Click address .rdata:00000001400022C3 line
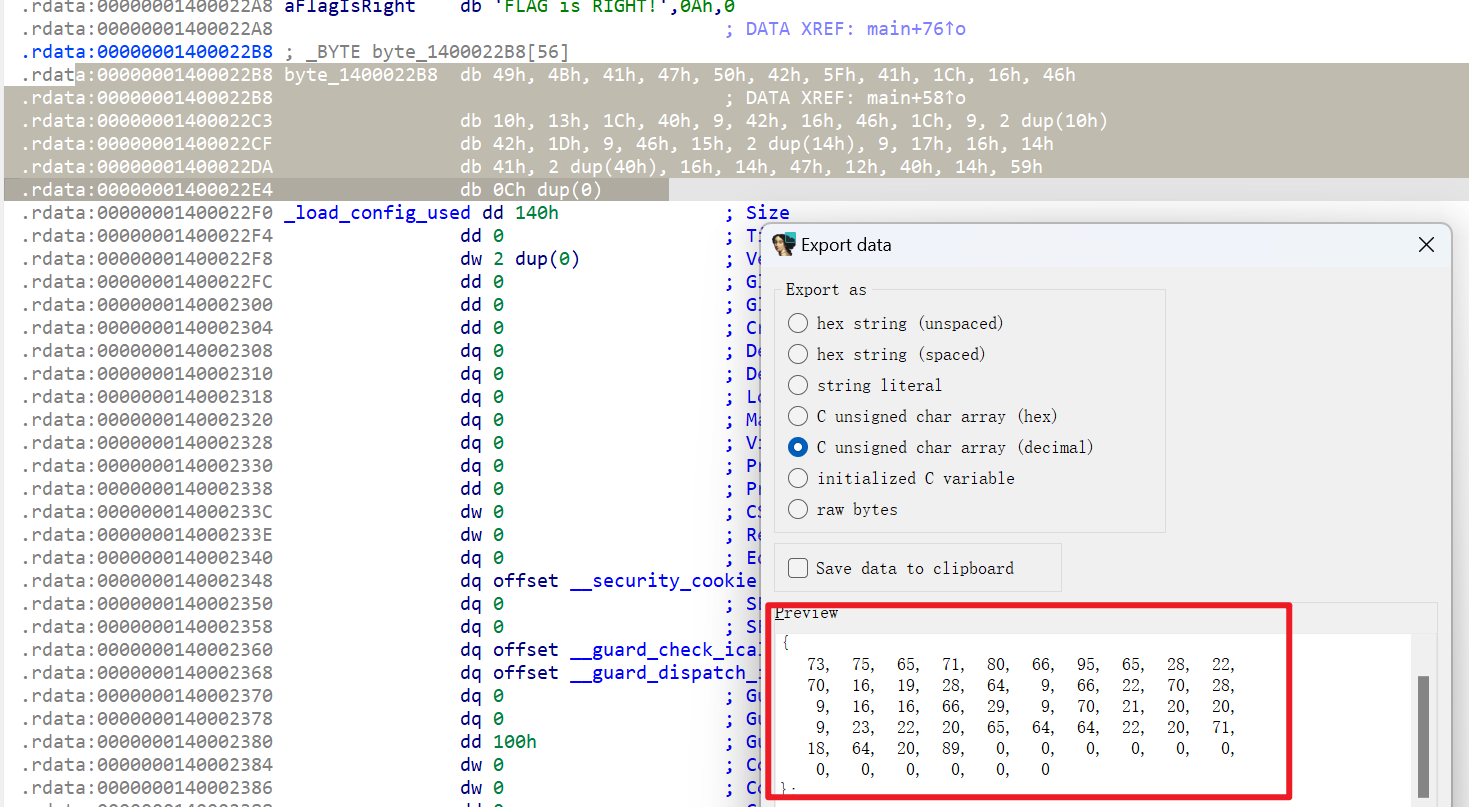 [146, 121]
